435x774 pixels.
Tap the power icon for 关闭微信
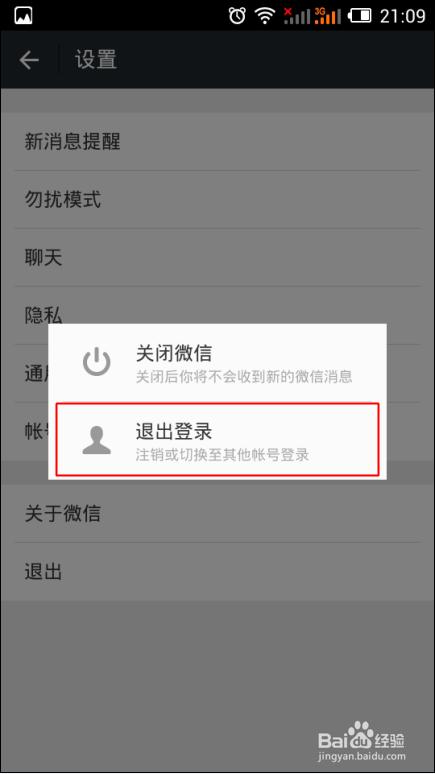coord(97,362)
